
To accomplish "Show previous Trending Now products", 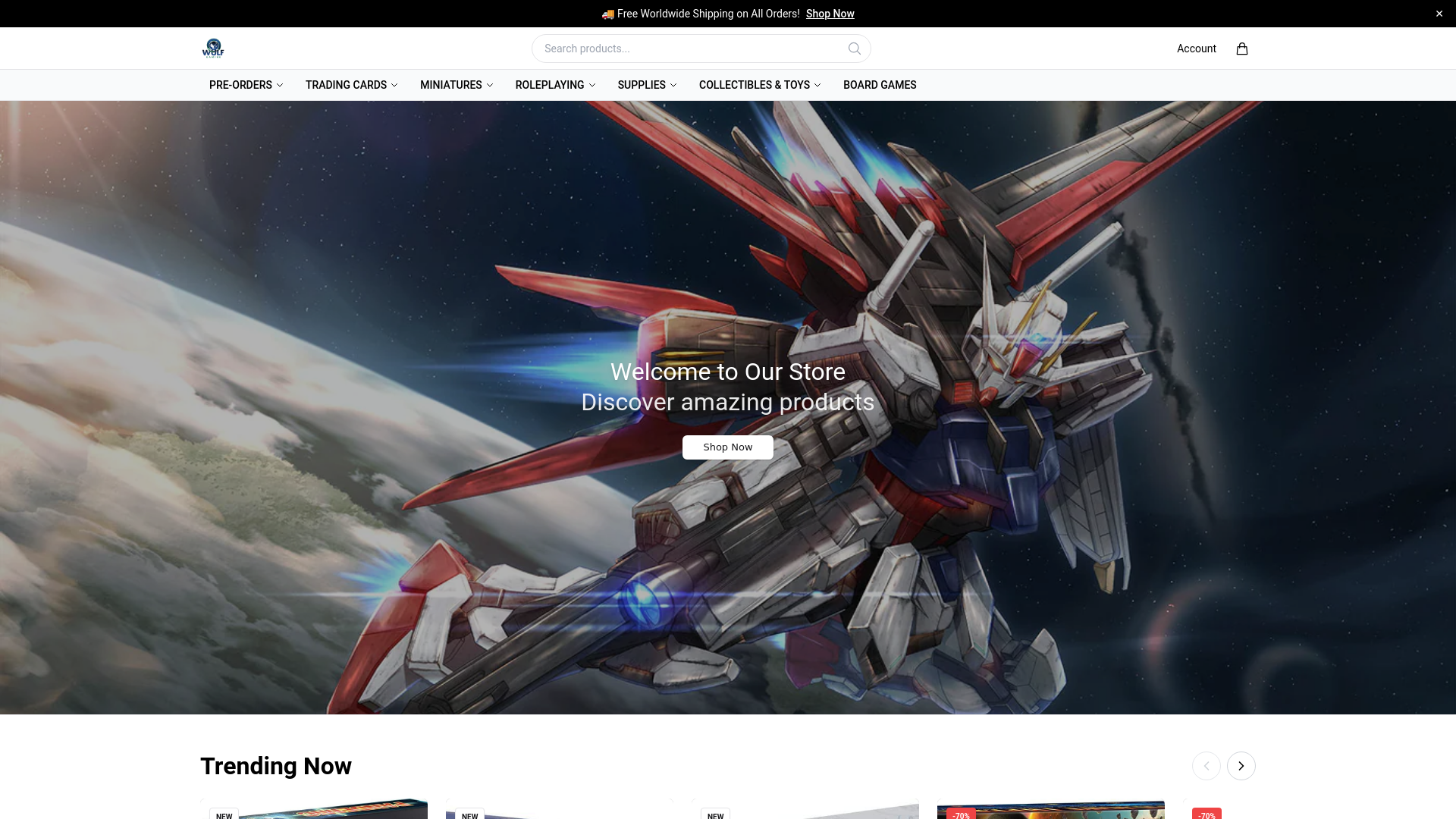I will [1207, 766].
